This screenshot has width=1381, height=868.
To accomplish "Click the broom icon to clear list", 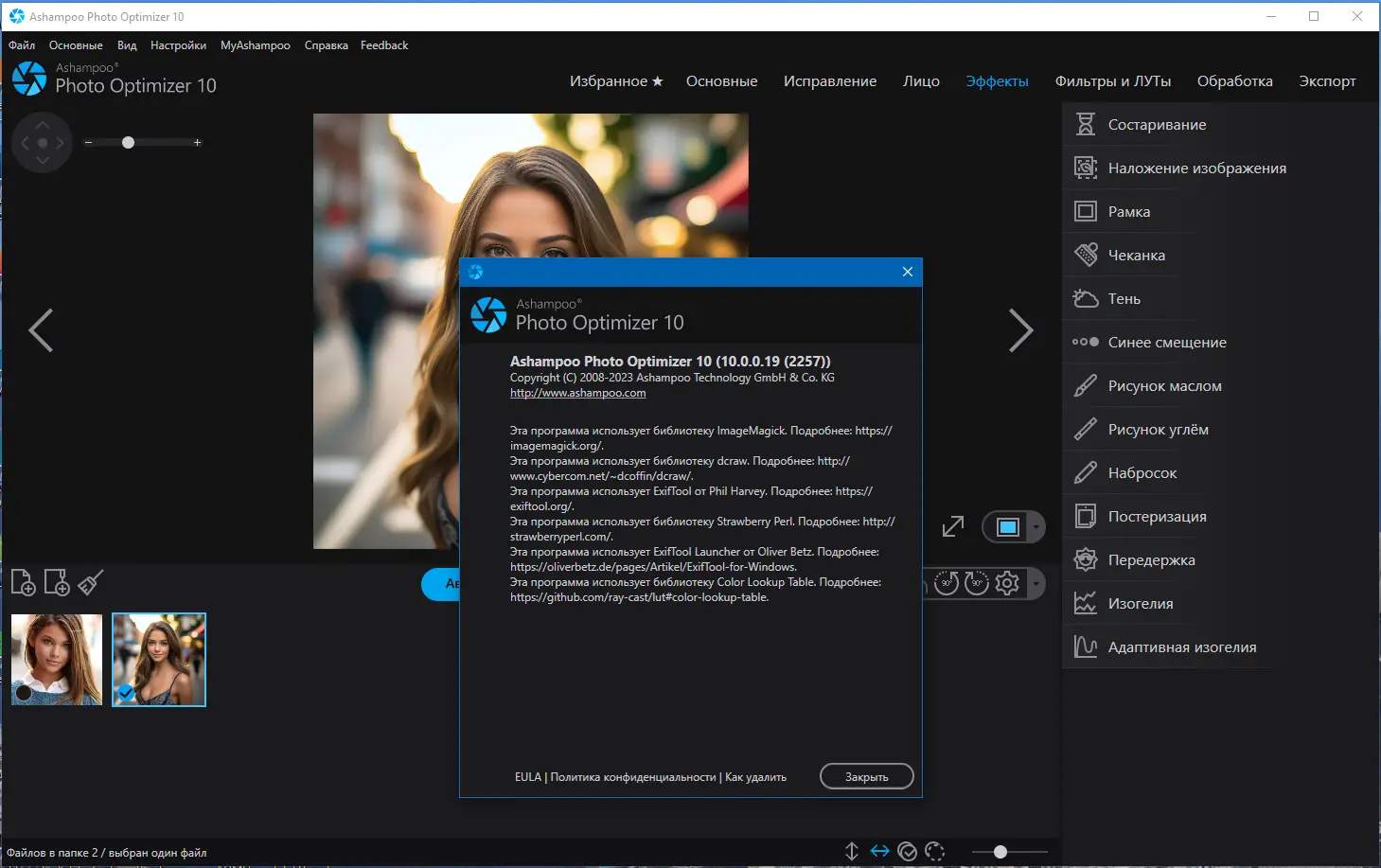I will (x=91, y=583).
